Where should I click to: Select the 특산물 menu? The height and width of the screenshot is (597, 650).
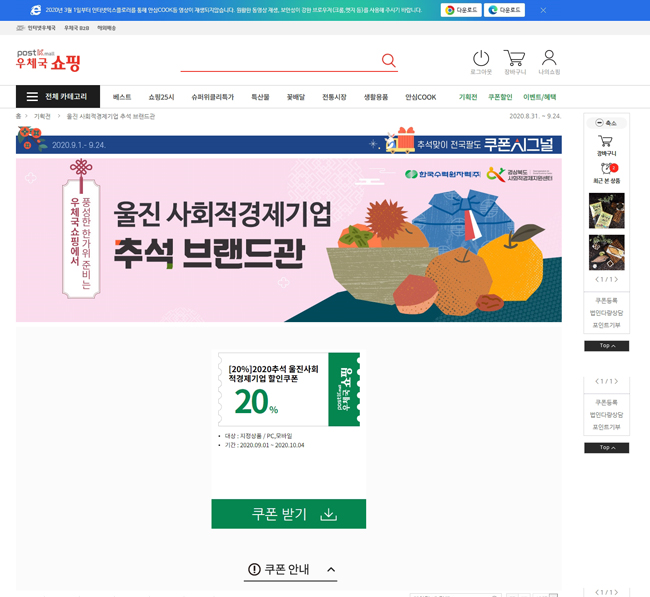point(260,97)
